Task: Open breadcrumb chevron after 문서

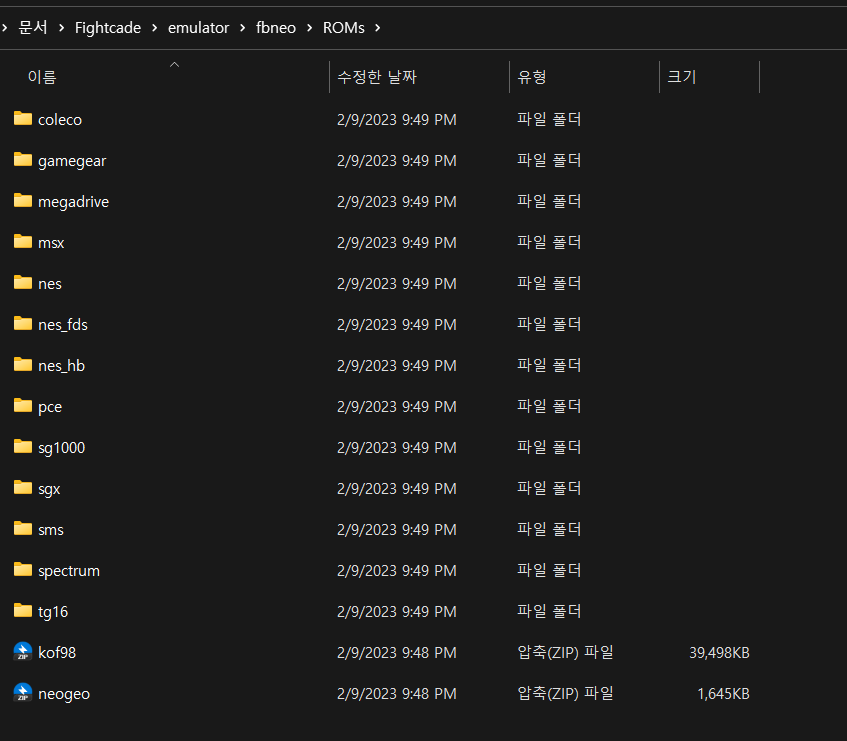Action: pos(62,28)
